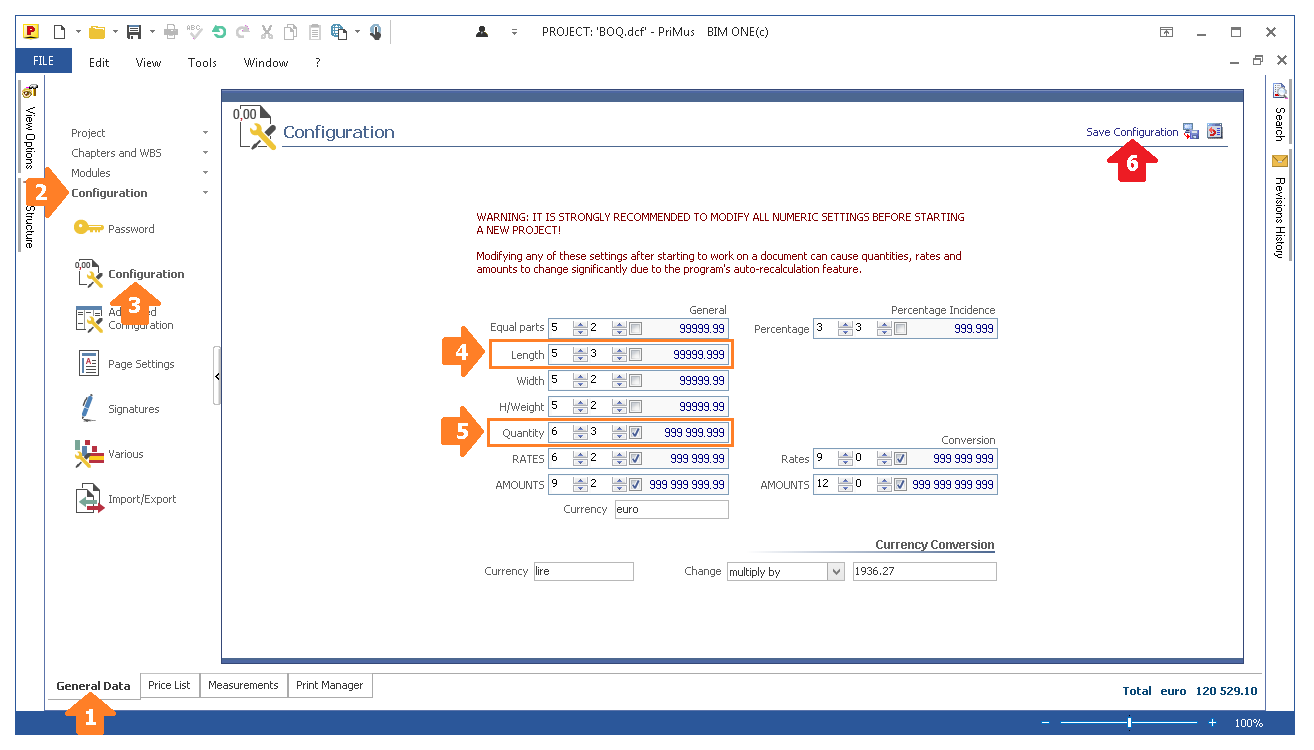The height and width of the screenshot is (750, 1314).
Task: Open Various tools icon
Action: (89, 454)
